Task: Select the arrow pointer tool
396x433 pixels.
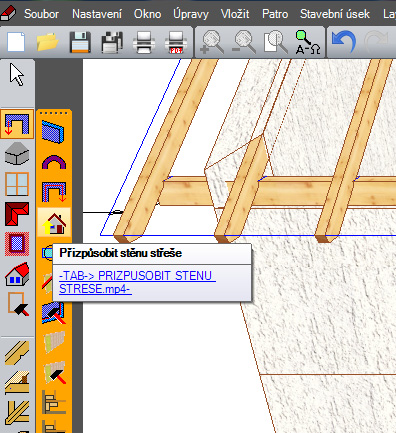Action: (x=17, y=75)
